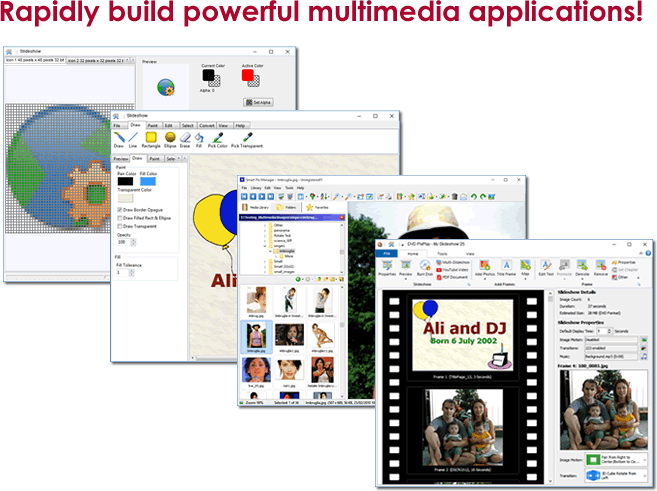
Task: Click the Folders panel button
Action: [x=287, y=207]
